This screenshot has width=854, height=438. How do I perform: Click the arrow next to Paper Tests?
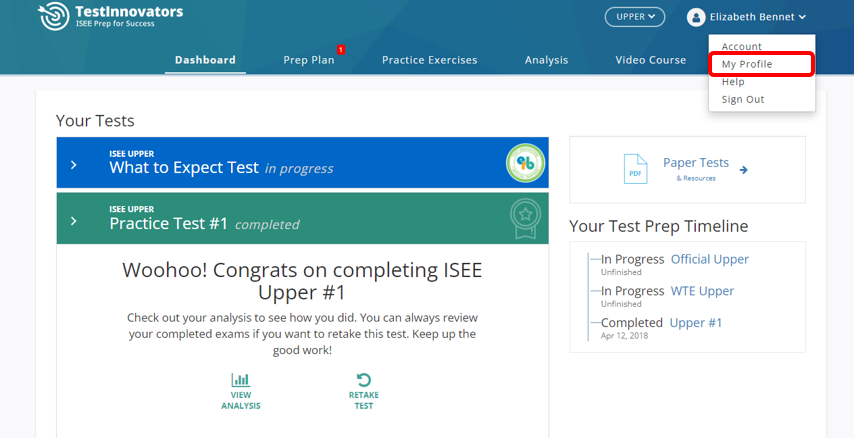[x=743, y=170]
